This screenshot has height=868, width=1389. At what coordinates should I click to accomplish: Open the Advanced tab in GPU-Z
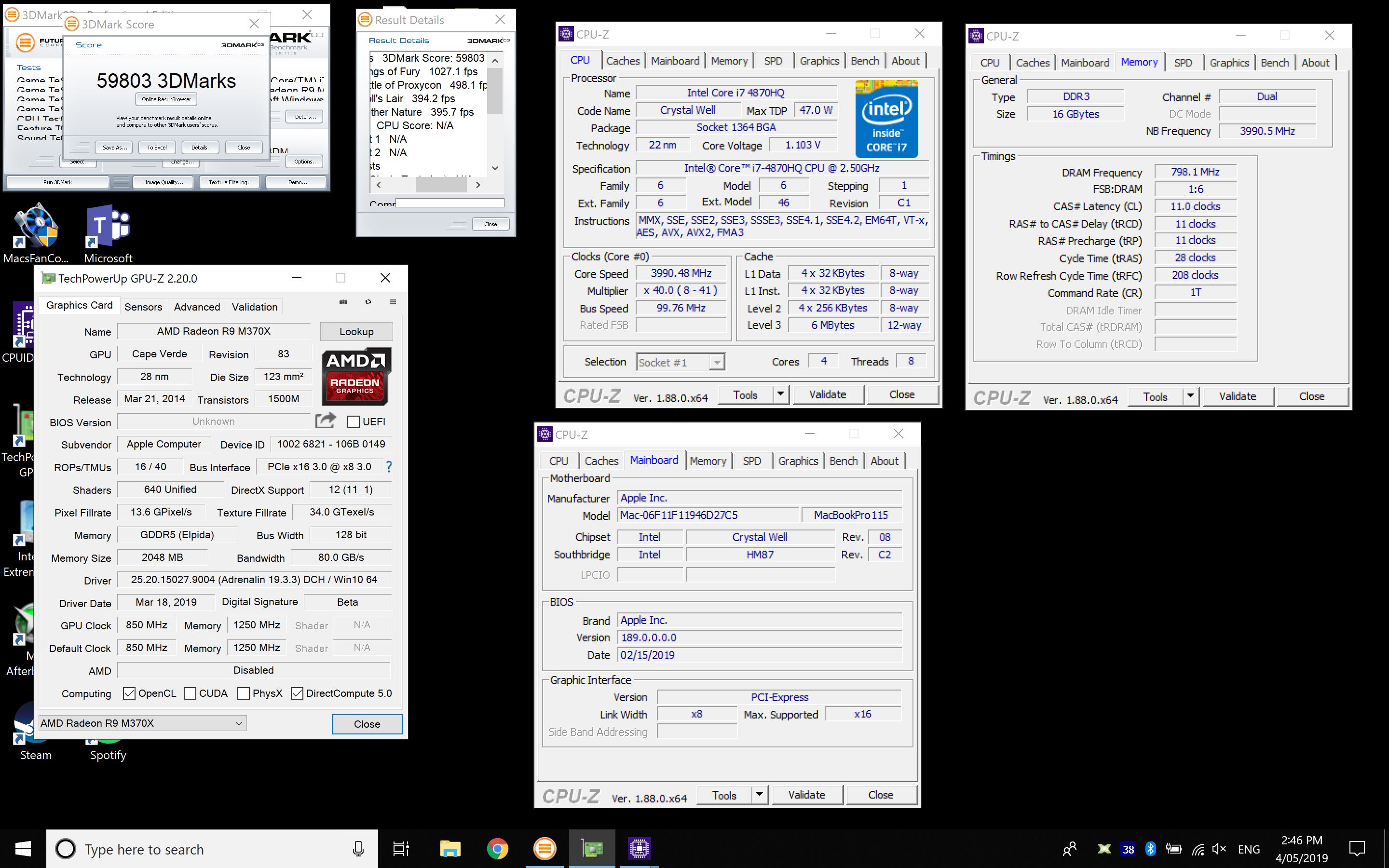coord(197,307)
